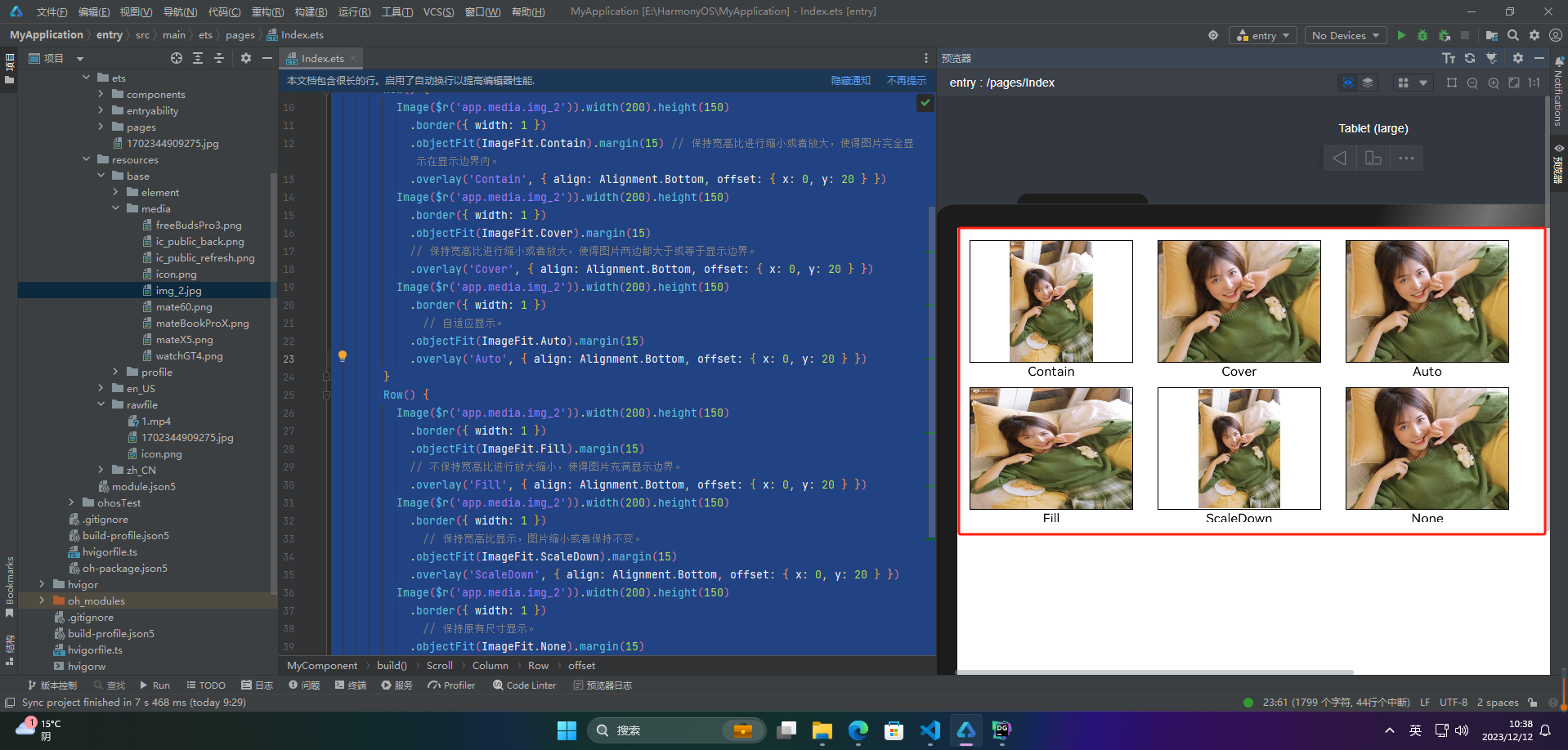This screenshot has width=1568, height=750.
Task: Start debugging with the green bug icon
Action: (x=1422, y=35)
